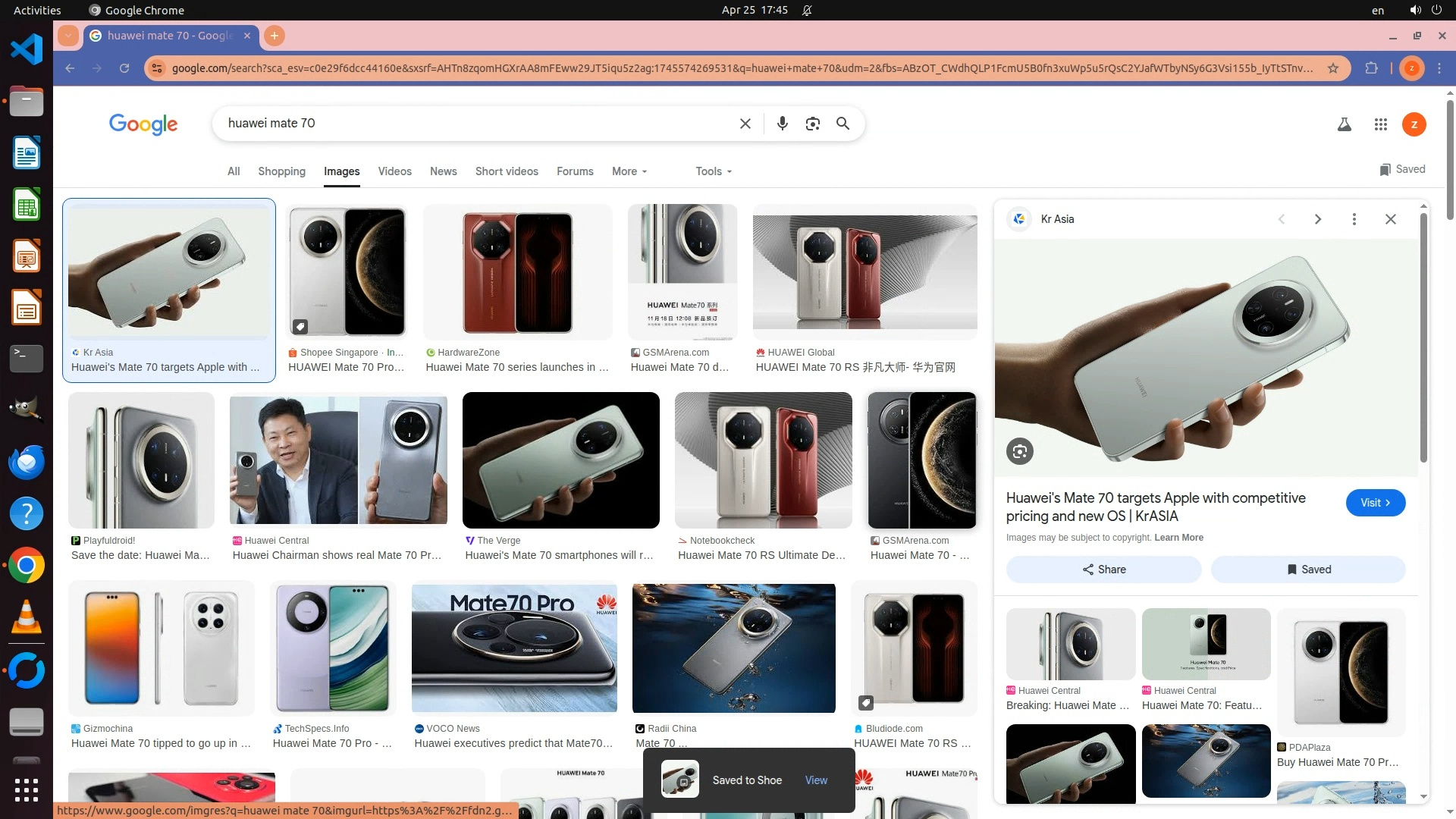Open volume control in system tray
This screenshot has height=819, width=1456.
click(x=1415, y=11)
